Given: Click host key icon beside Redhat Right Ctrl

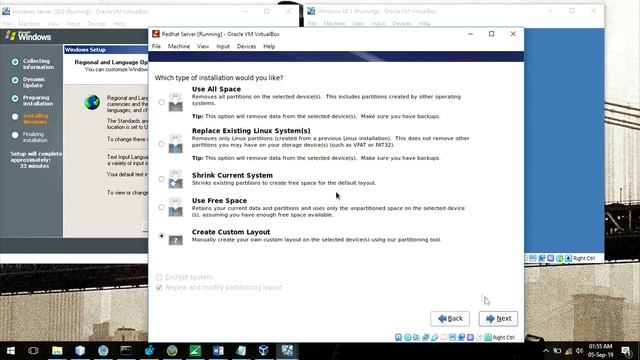Looking at the screenshot, I should point(488,337).
